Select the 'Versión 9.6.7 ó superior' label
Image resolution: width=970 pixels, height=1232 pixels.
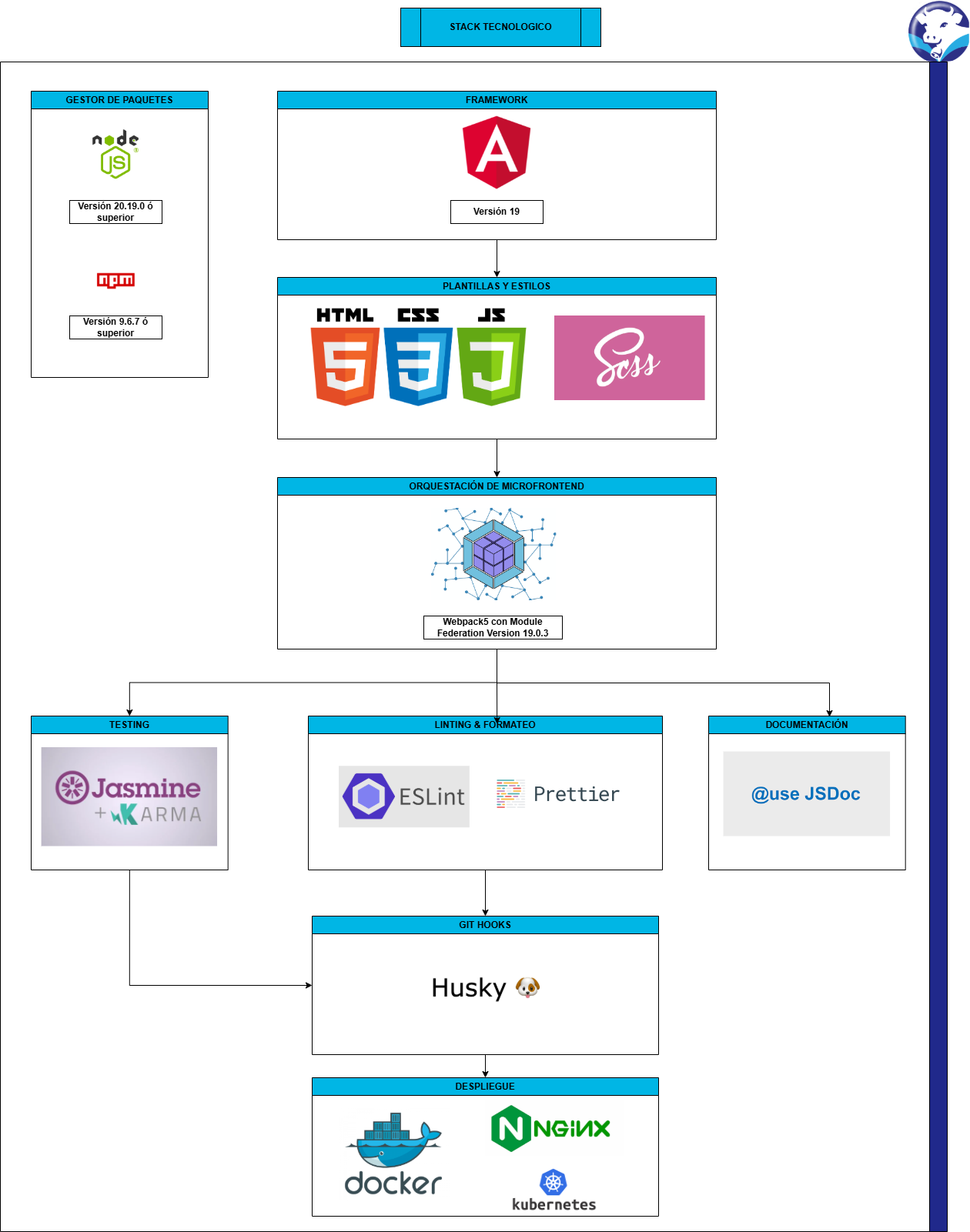point(115,327)
